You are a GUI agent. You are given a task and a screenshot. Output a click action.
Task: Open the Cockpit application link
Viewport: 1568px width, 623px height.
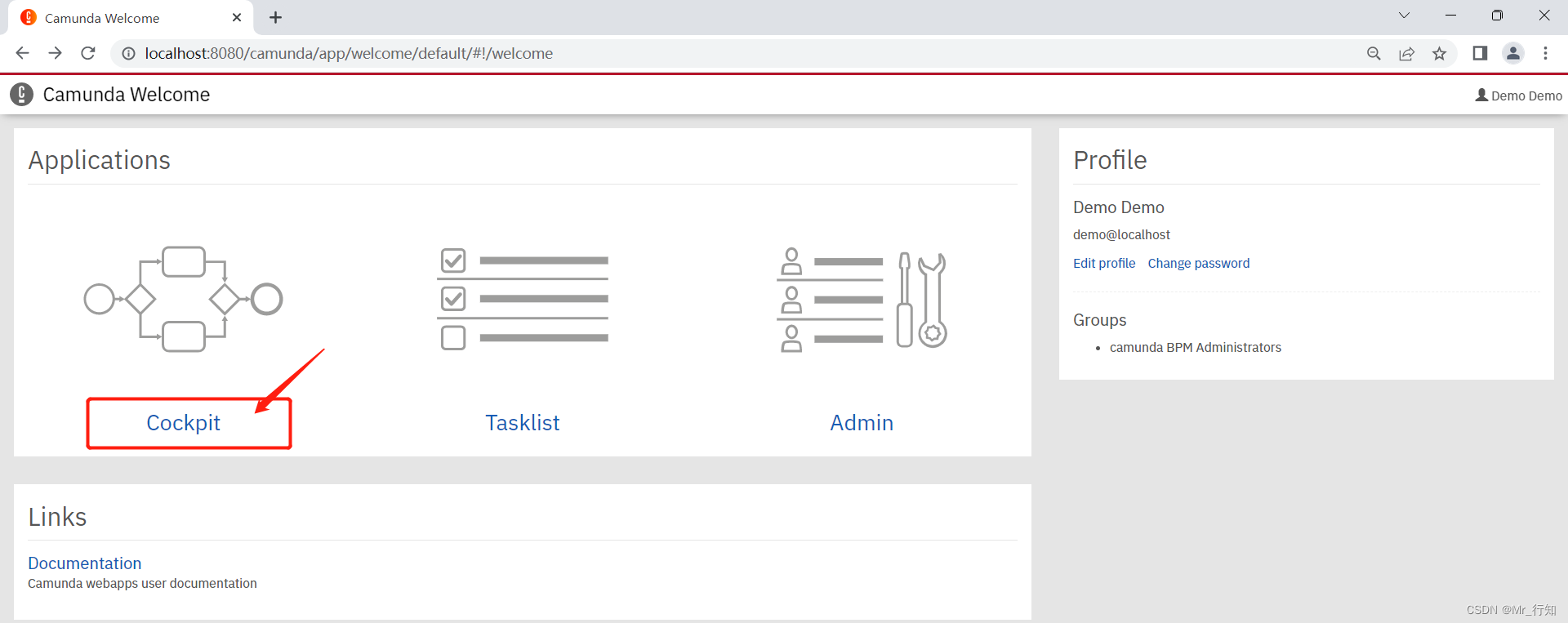(x=184, y=423)
